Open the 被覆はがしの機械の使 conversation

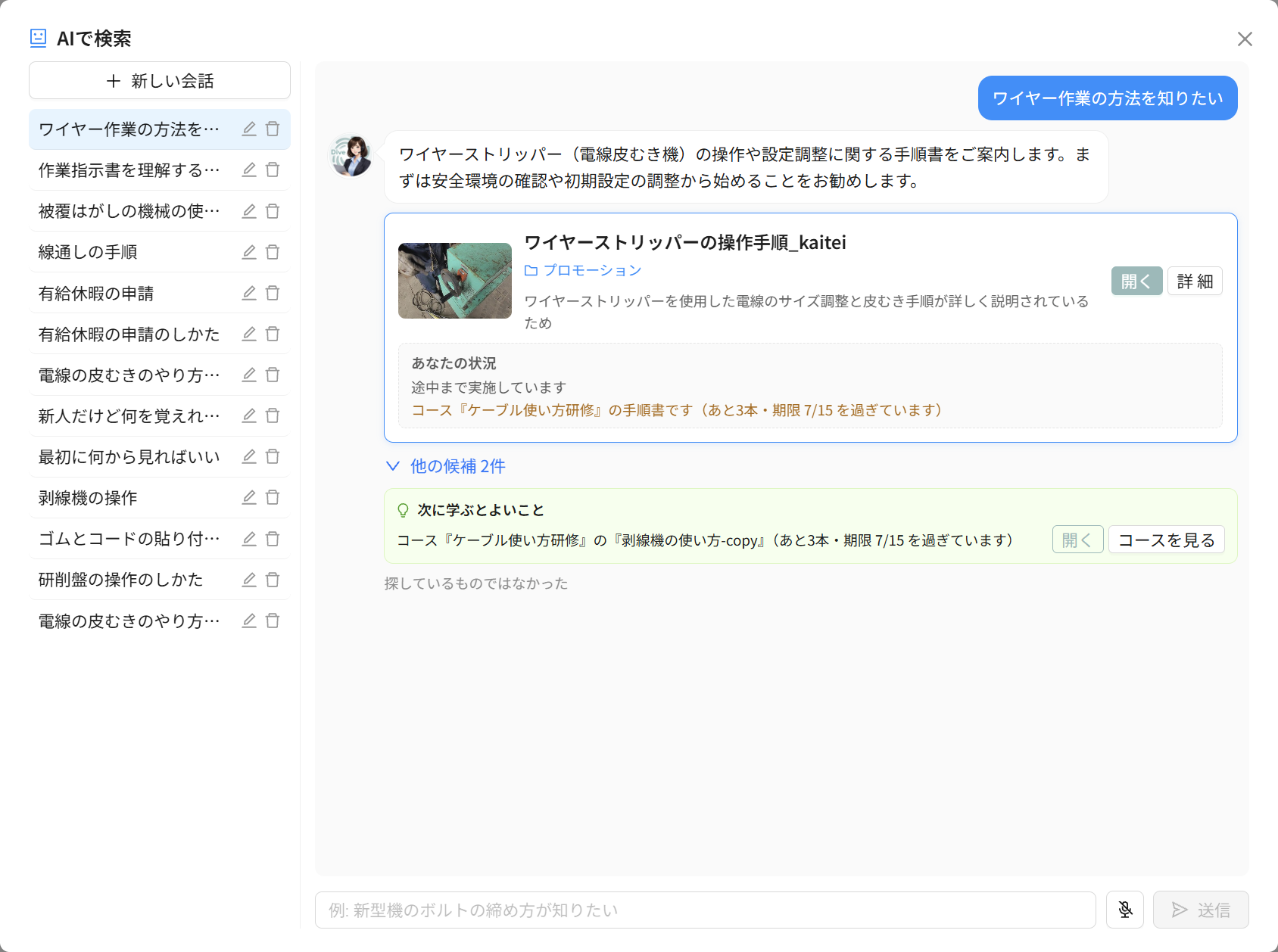tap(160, 211)
